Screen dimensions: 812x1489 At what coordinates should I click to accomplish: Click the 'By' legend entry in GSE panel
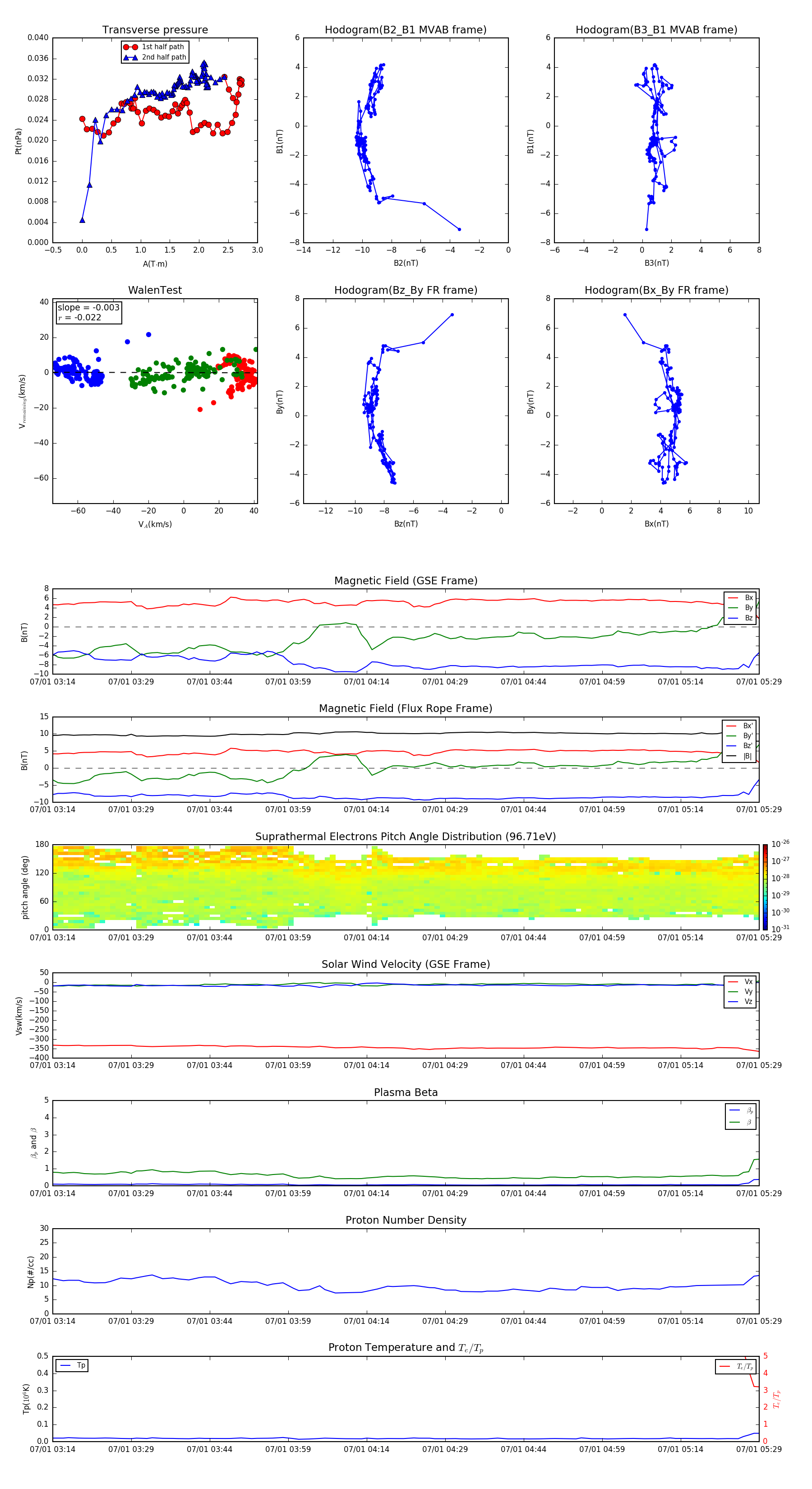740,607
